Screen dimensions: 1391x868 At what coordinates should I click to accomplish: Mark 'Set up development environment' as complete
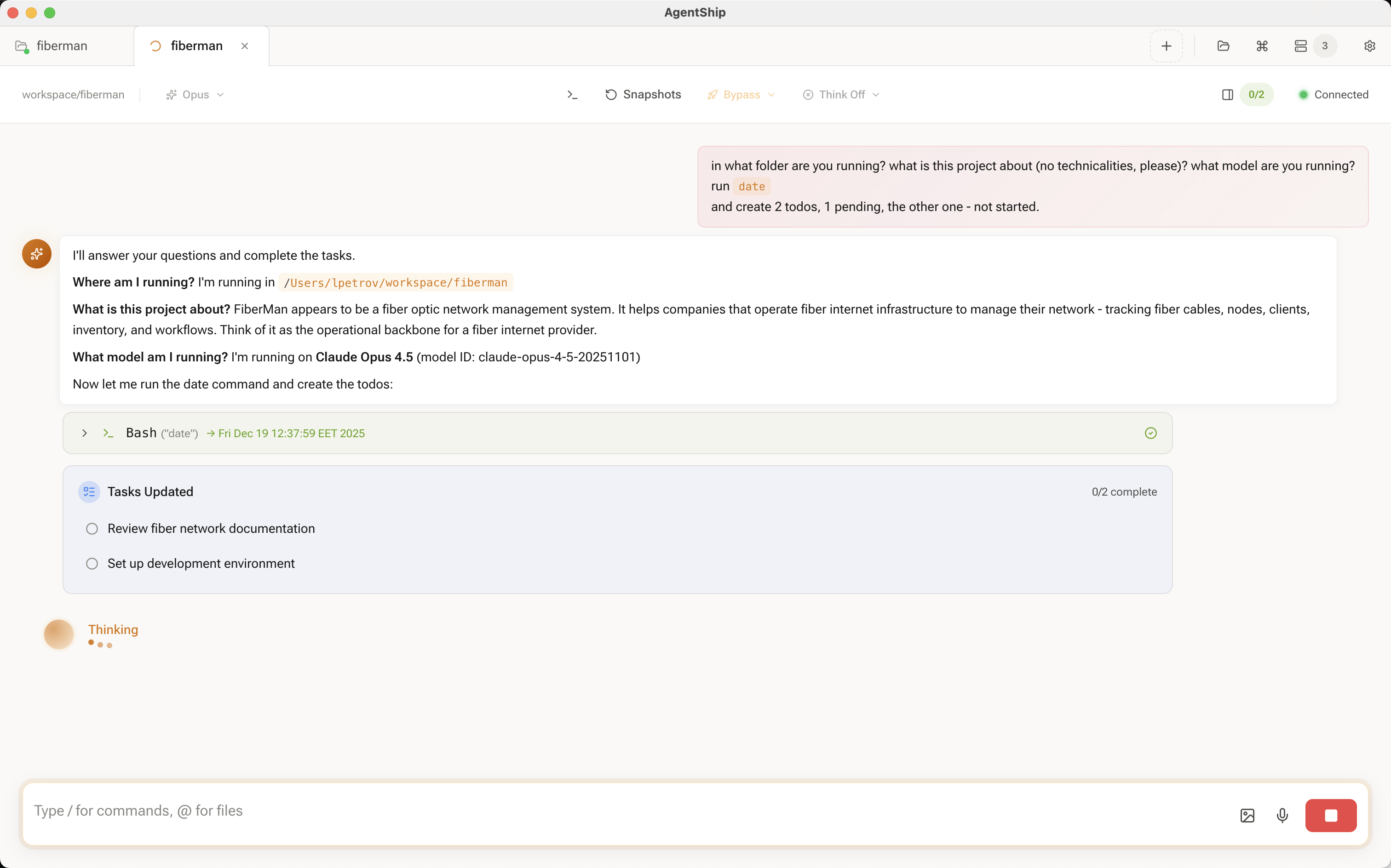(92, 563)
